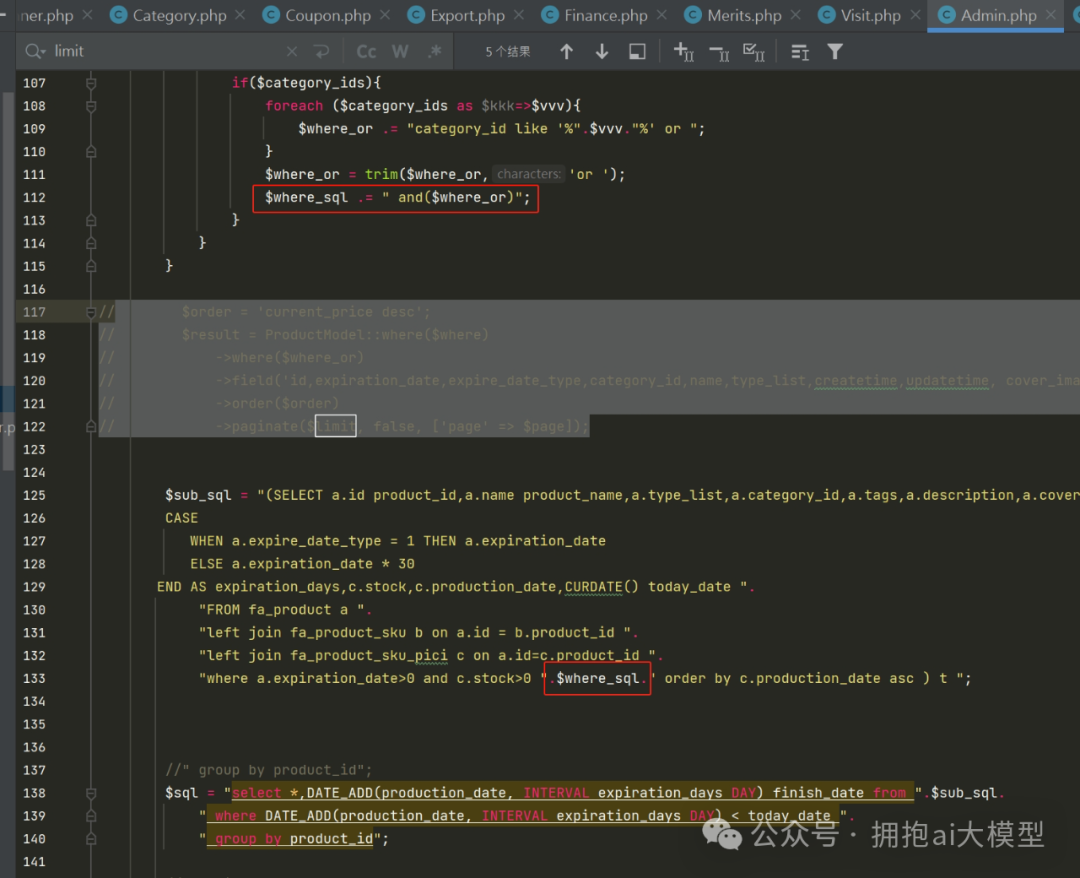Add selection for next occurrence
The image size is (1080, 878).
(684, 51)
